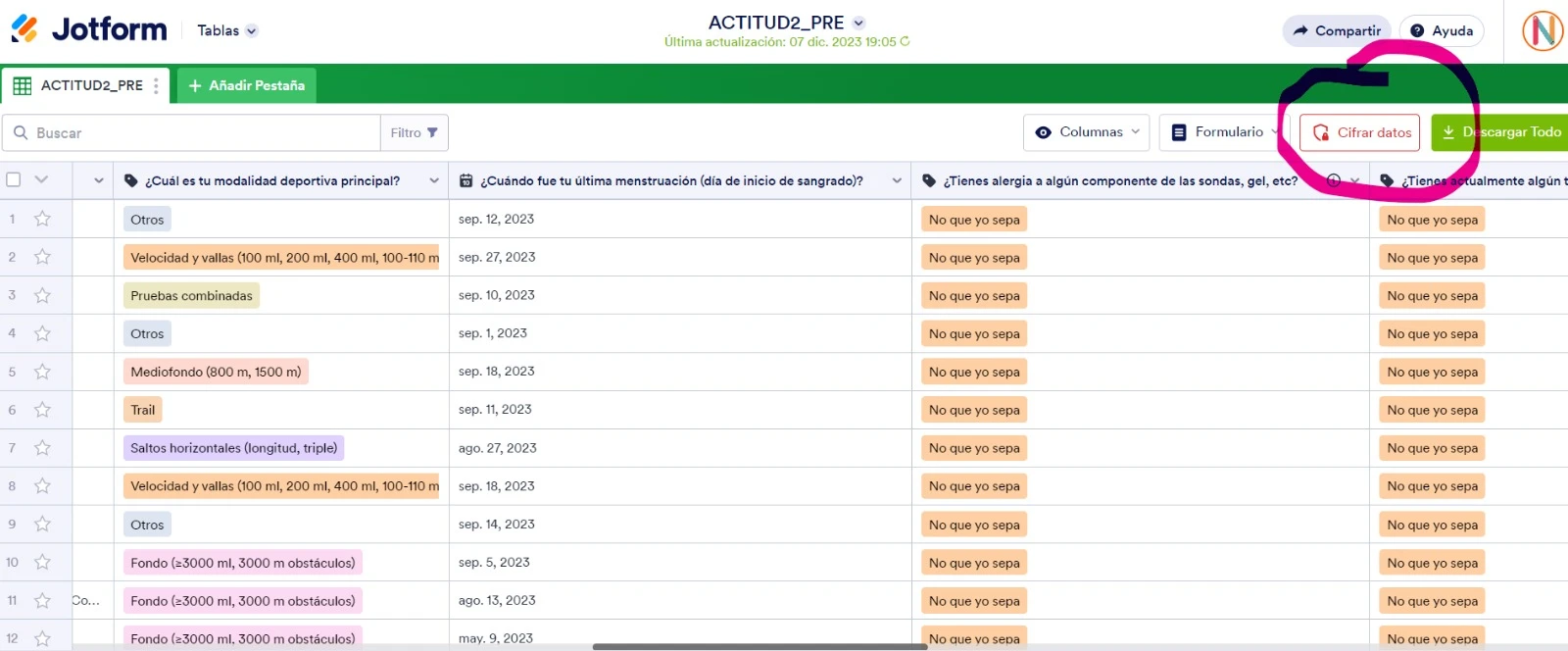Toggle the select-all rows checkbox
The height and width of the screenshot is (651, 1568).
tap(14, 179)
